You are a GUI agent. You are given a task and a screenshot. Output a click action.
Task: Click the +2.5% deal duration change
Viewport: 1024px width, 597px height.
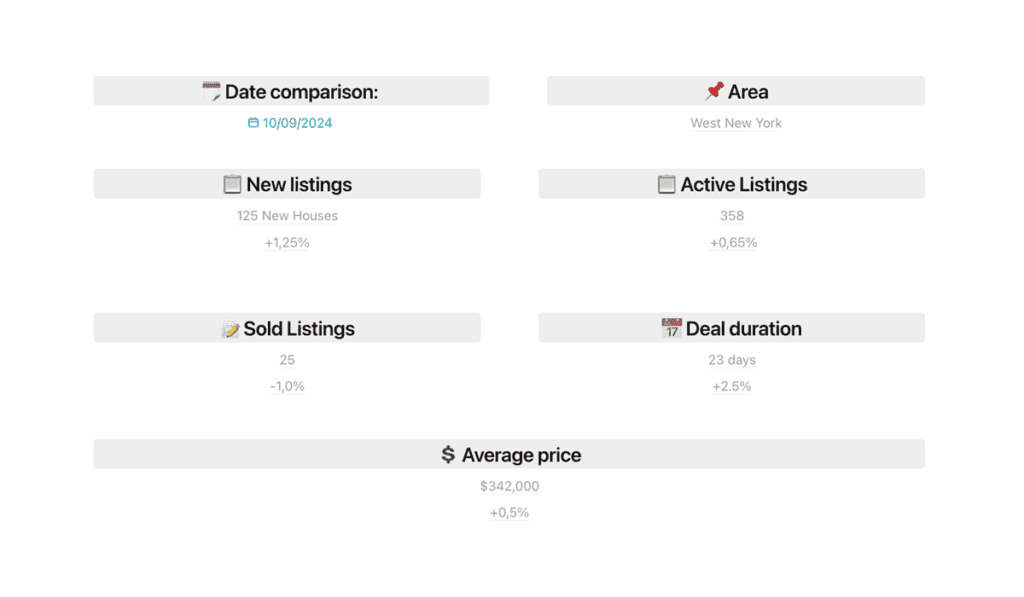[731, 386]
